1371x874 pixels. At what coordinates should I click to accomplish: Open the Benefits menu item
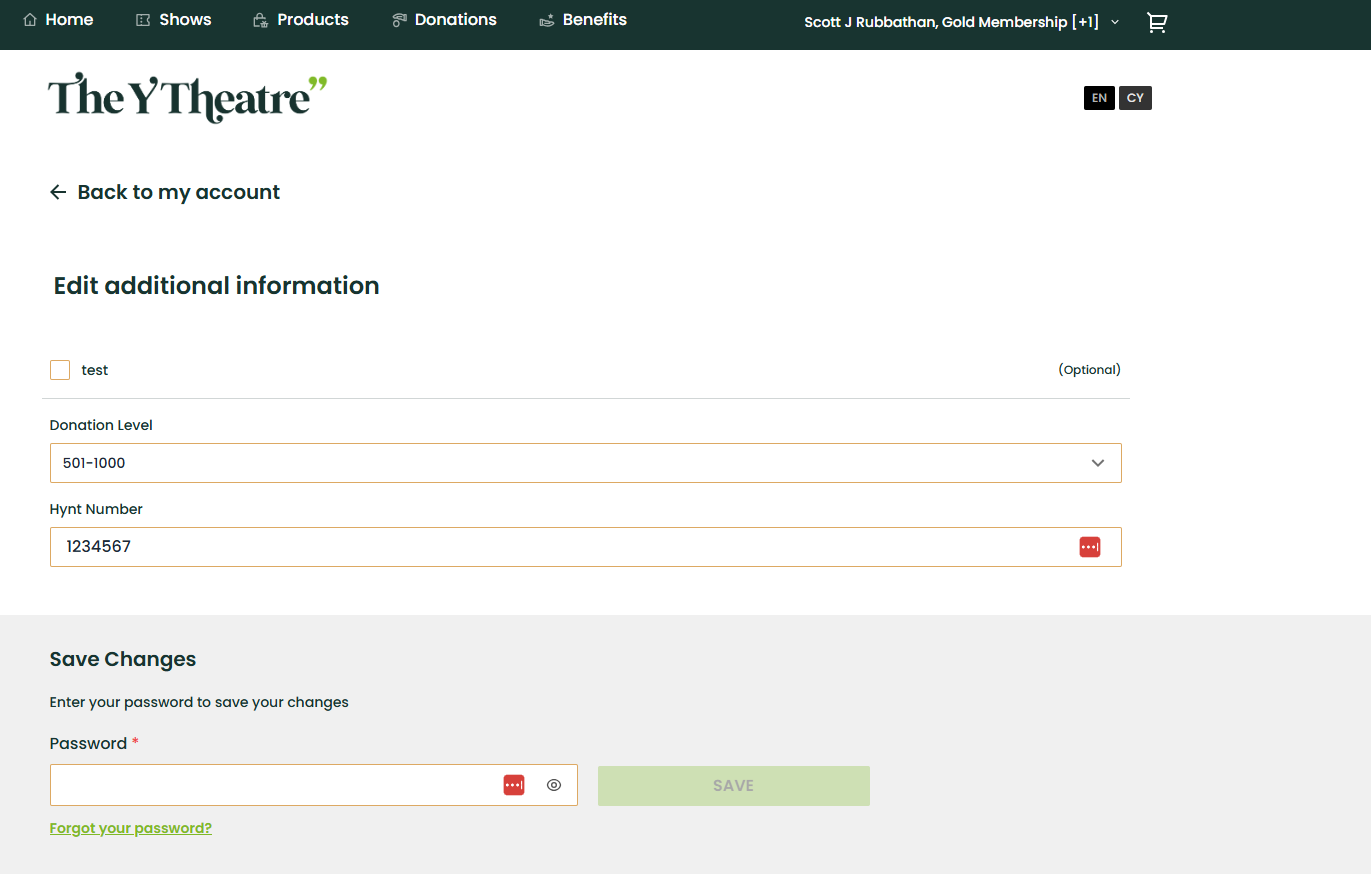click(583, 20)
